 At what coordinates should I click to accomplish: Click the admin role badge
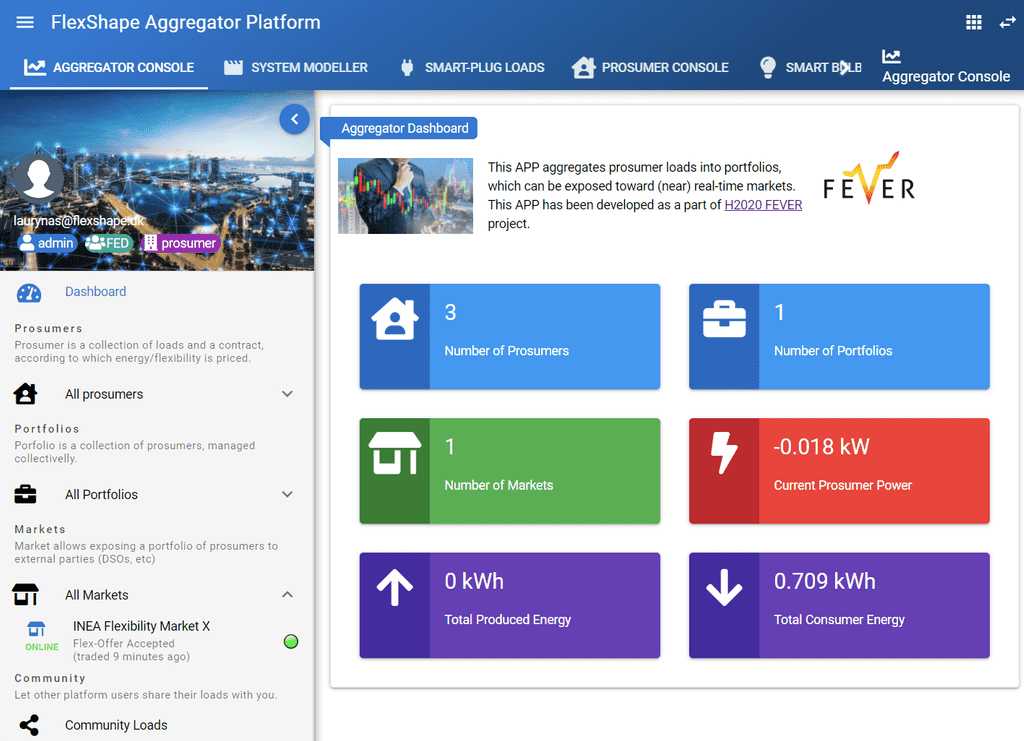pyautogui.click(x=46, y=242)
